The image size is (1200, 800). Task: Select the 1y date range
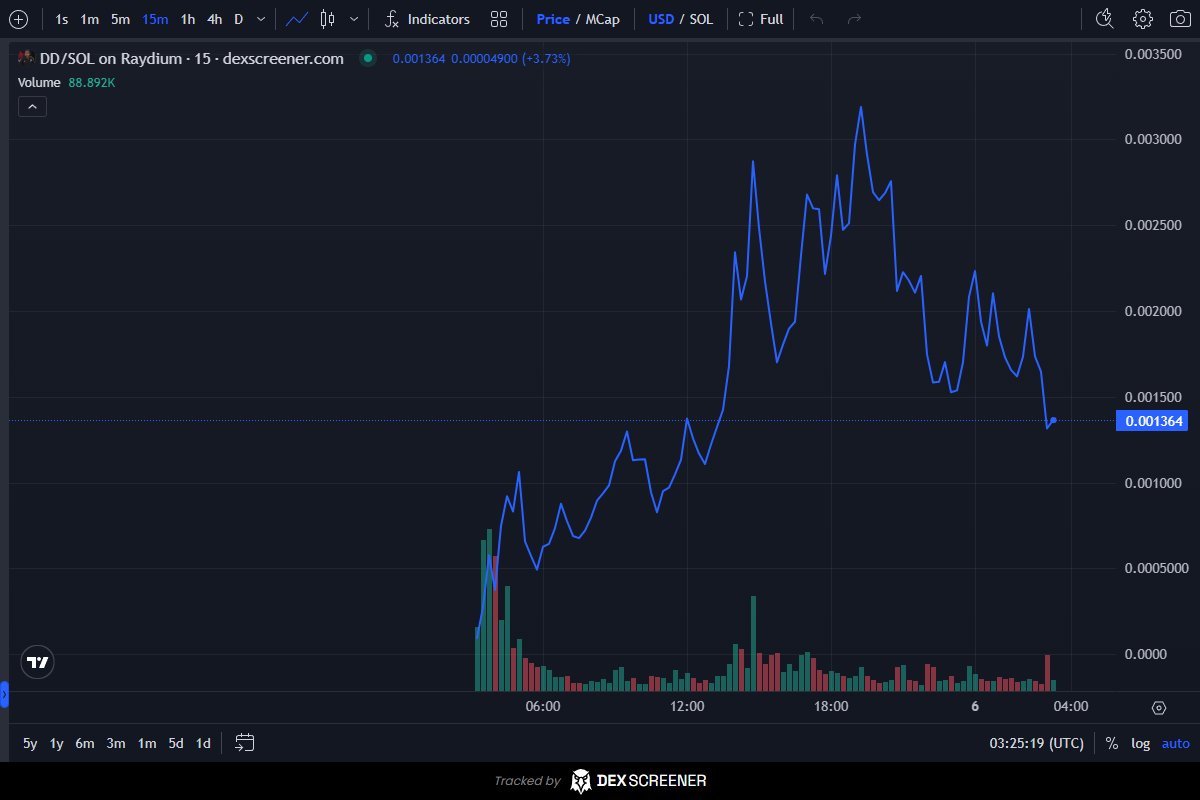pyautogui.click(x=57, y=743)
